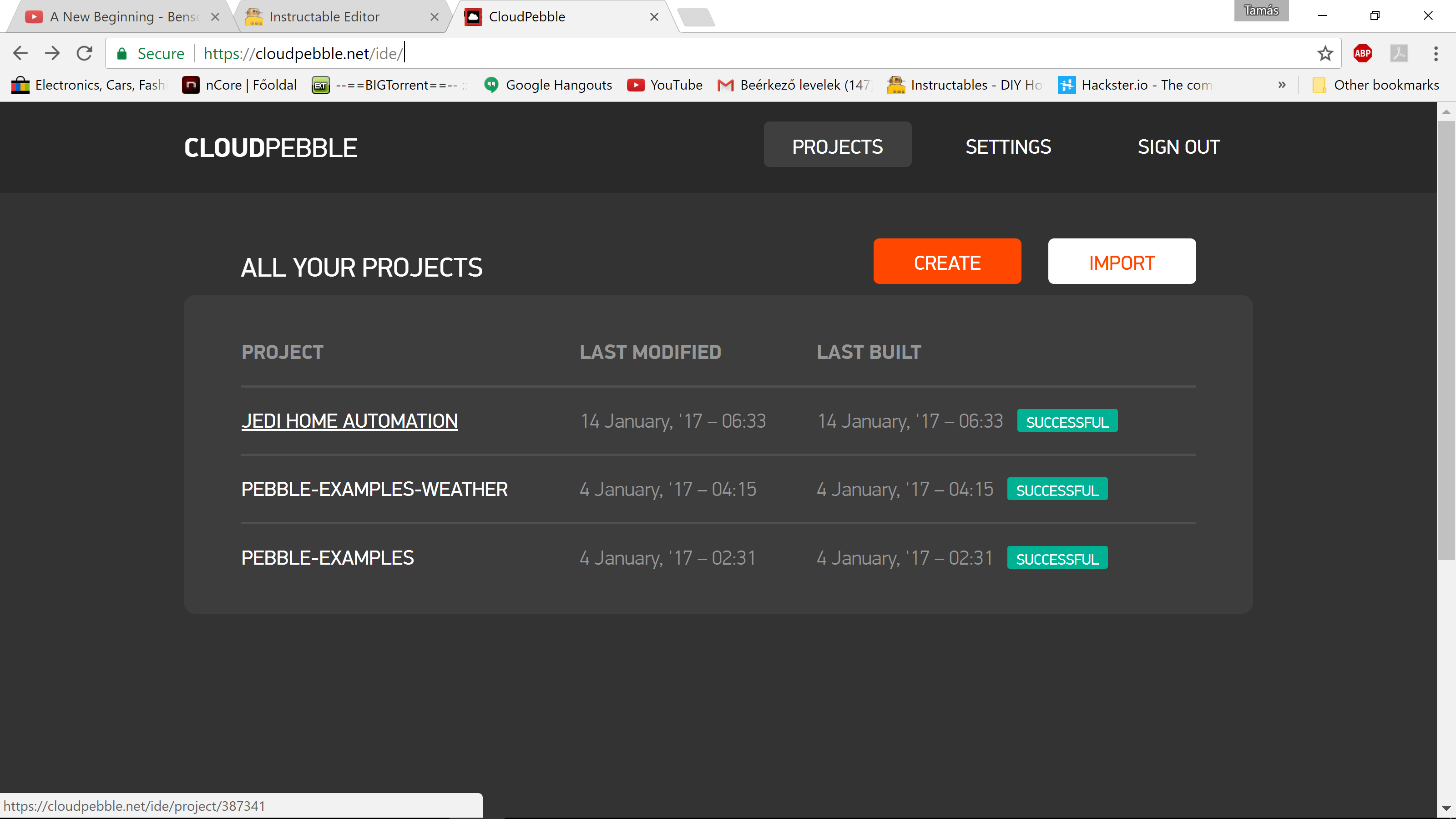Switch to Instructable Editor tab

click(x=324, y=17)
